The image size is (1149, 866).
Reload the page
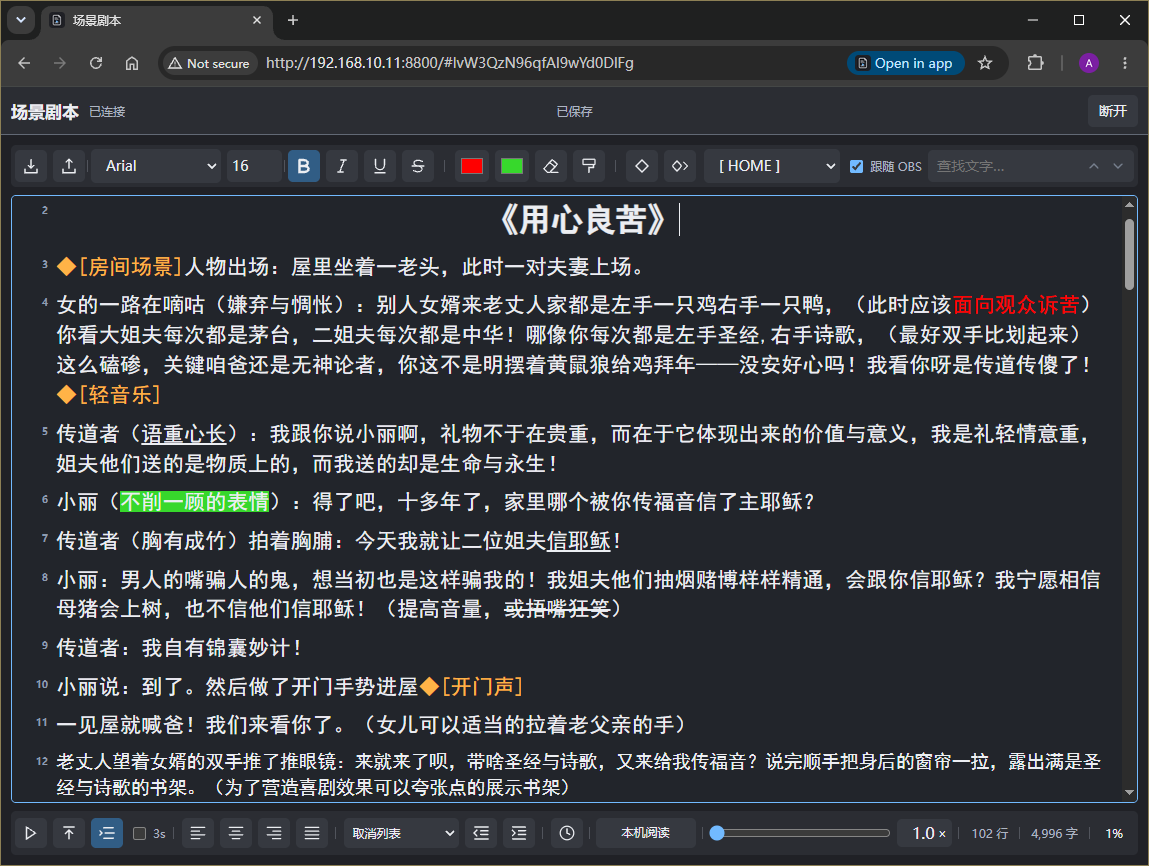pyautogui.click(x=96, y=63)
